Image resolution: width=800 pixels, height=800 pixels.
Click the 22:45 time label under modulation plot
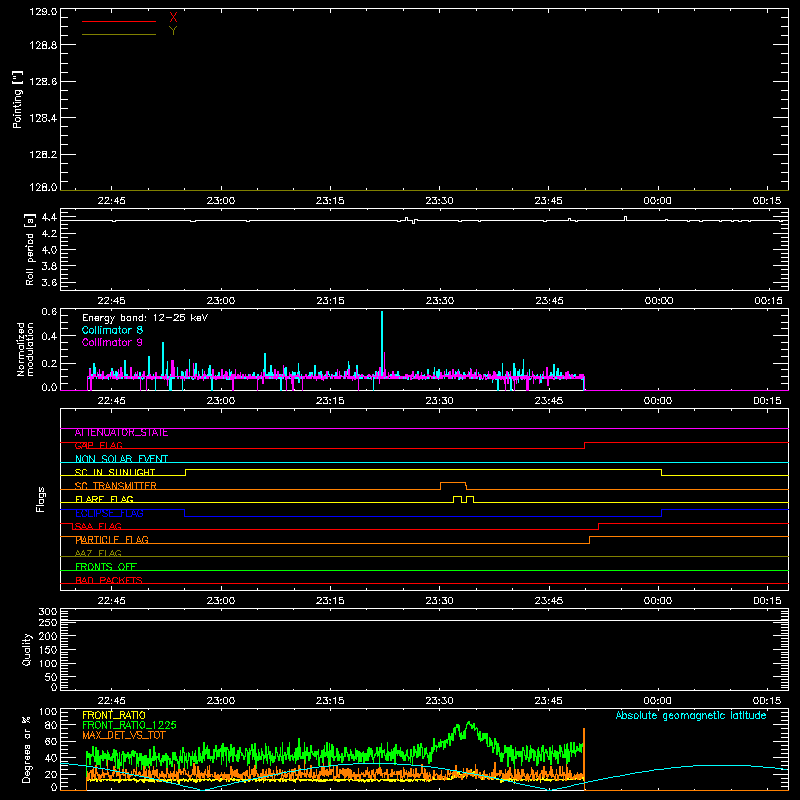point(111,401)
